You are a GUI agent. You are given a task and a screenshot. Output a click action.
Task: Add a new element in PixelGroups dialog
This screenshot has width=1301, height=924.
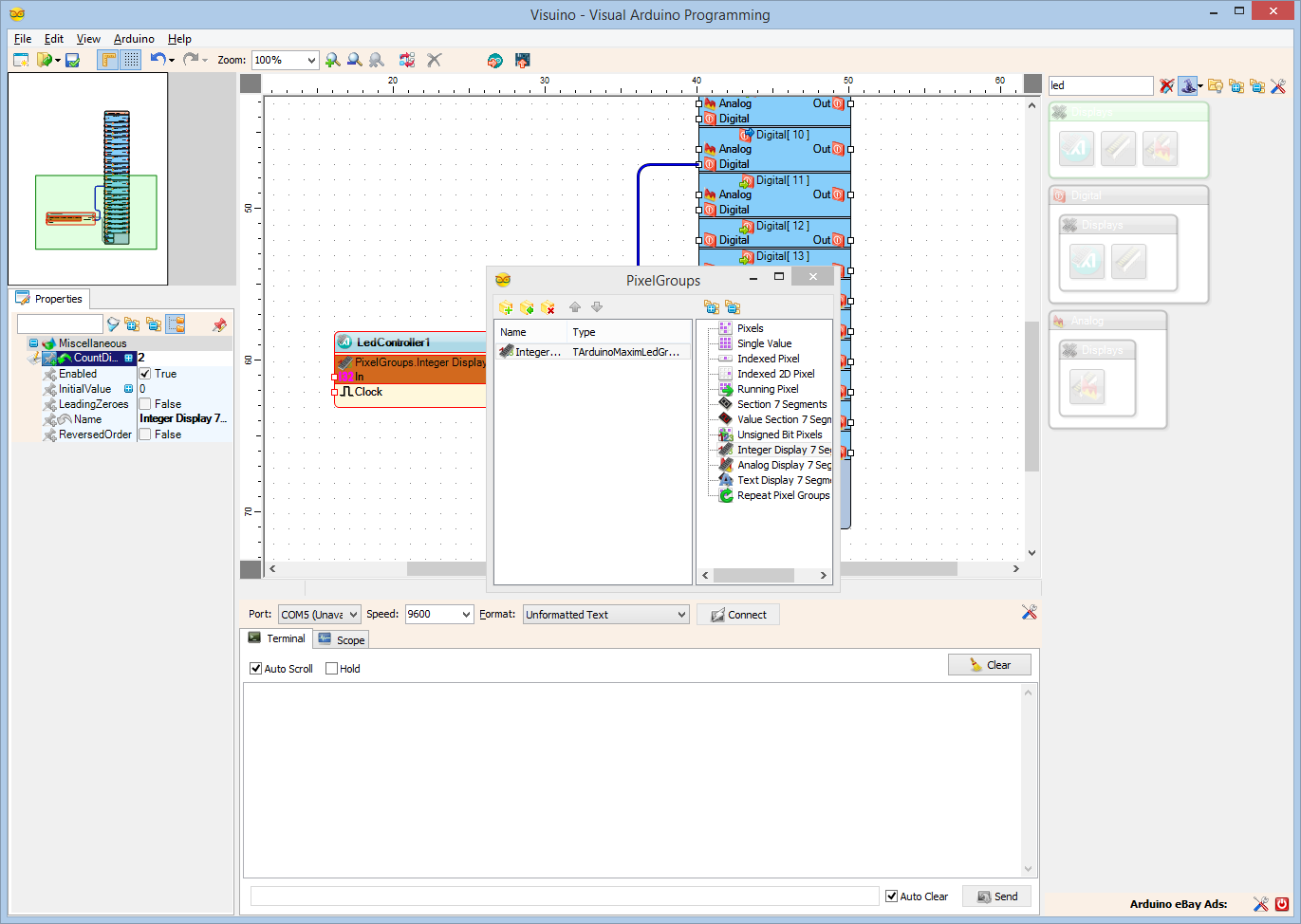pyautogui.click(x=506, y=307)
